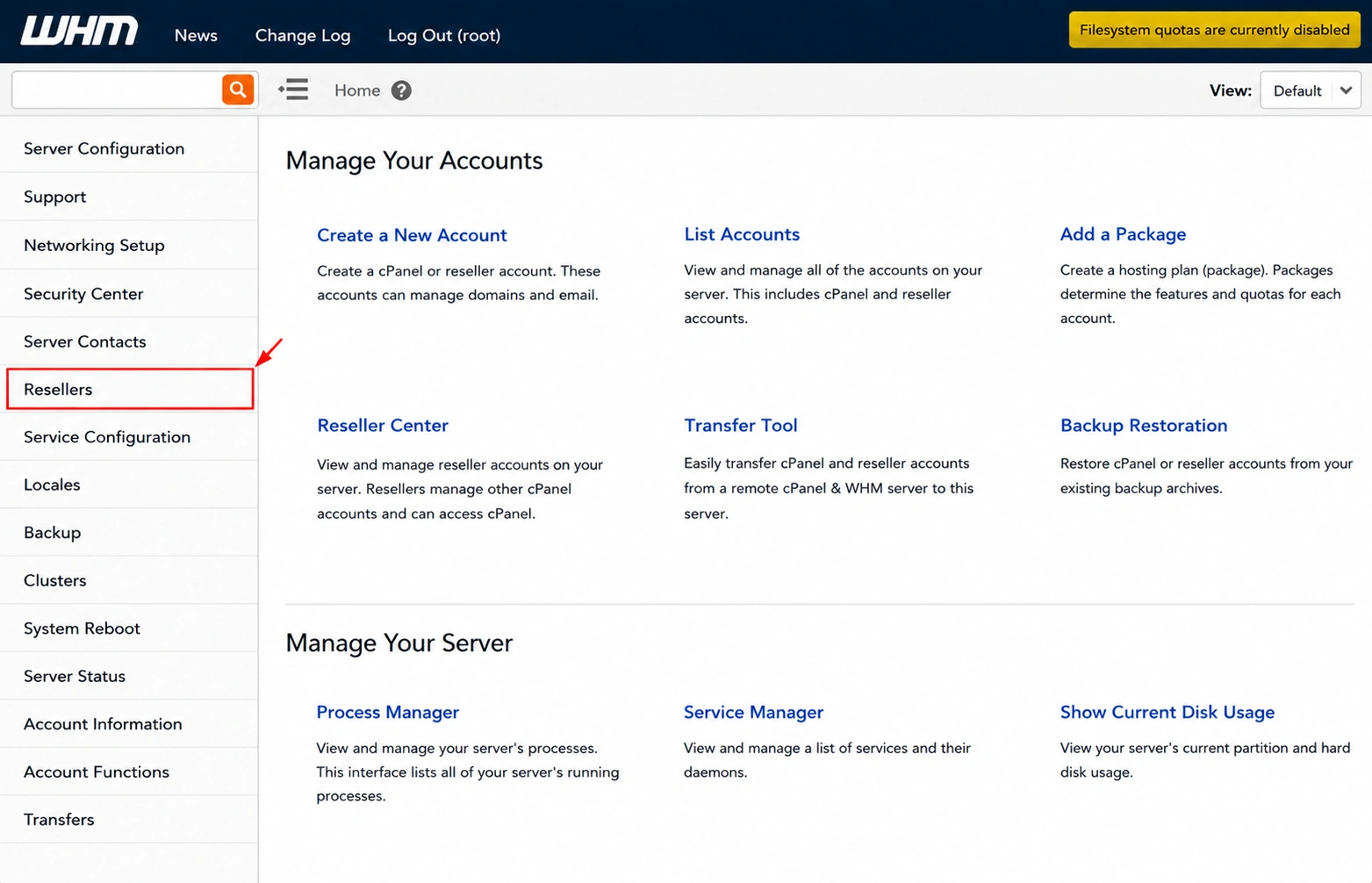1372x883 pixels.
Task: Click Log Out (root)
Action: 444,35
